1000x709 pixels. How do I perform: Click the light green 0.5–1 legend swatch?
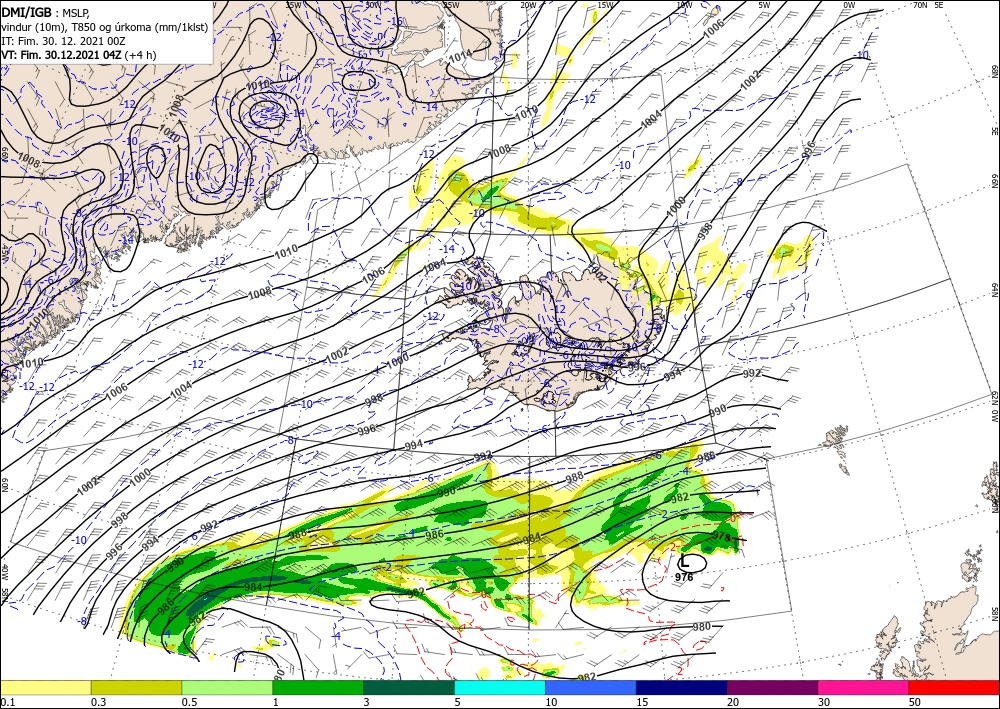pos(227,687)
